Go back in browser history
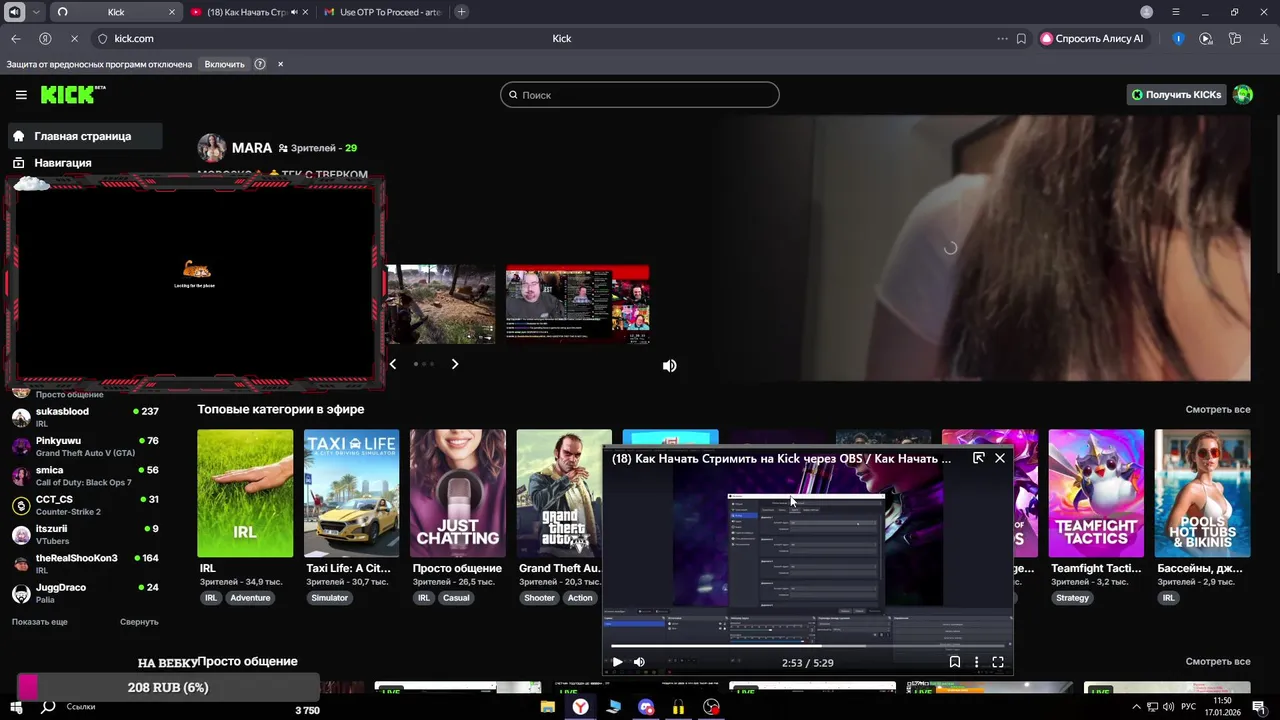This screenshot has height=720, width=1280. 15,38
